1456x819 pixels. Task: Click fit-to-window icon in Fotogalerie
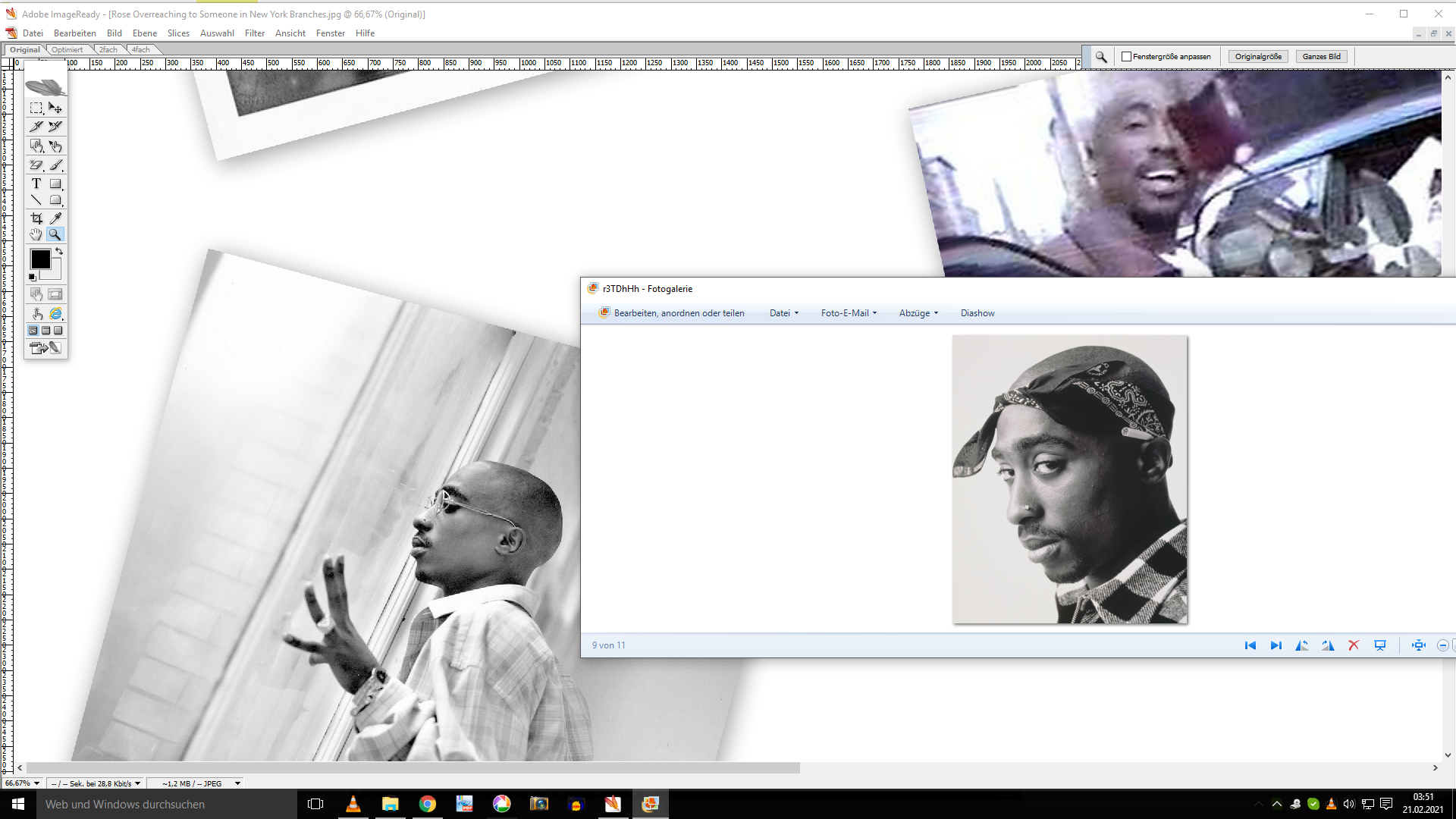pos(1419,645)
